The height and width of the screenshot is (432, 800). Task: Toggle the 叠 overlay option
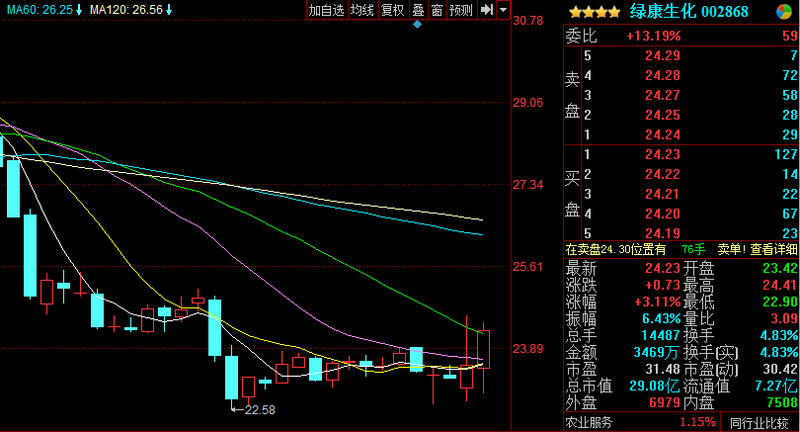(x=418, y=10)
